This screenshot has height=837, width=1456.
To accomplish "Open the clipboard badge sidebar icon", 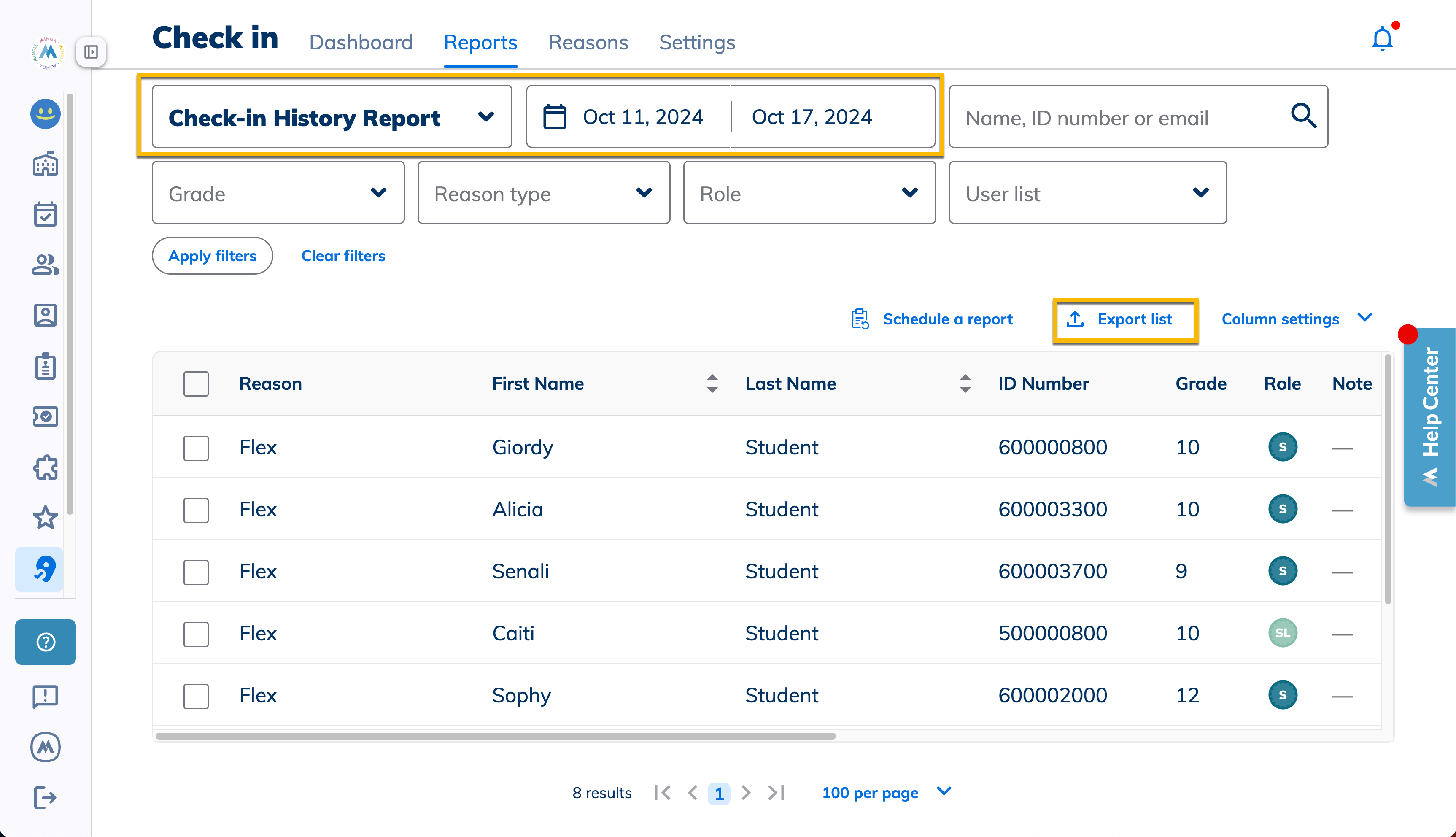I will pos(46,366).
